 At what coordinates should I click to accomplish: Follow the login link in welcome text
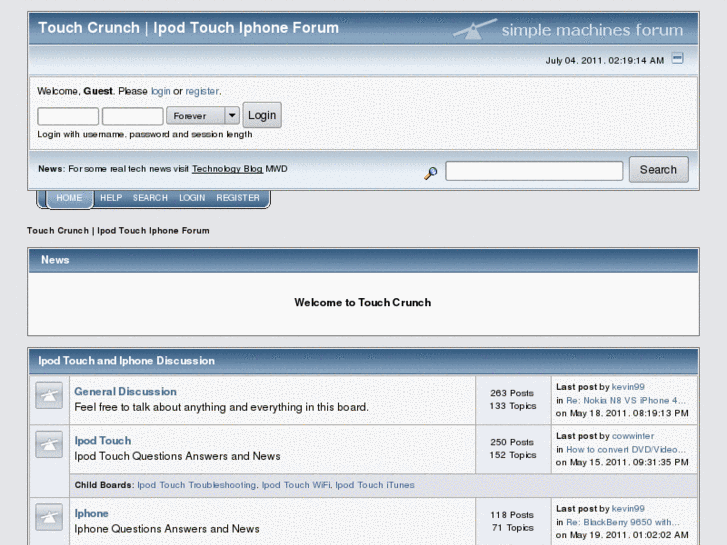point(160,91)
